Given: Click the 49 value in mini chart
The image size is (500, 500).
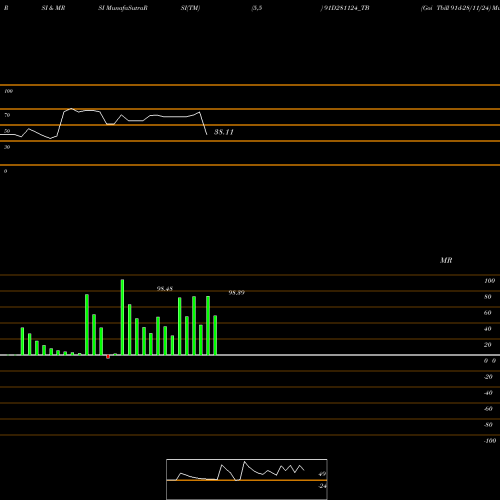Looking at the screenshot, I should 322,474.
